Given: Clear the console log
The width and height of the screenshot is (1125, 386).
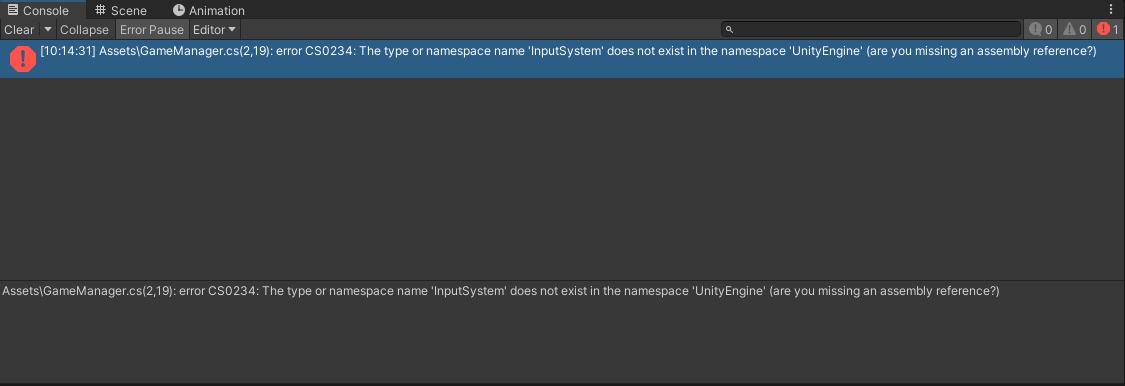Looking at the screenshot, I should (x=19, y=29).
